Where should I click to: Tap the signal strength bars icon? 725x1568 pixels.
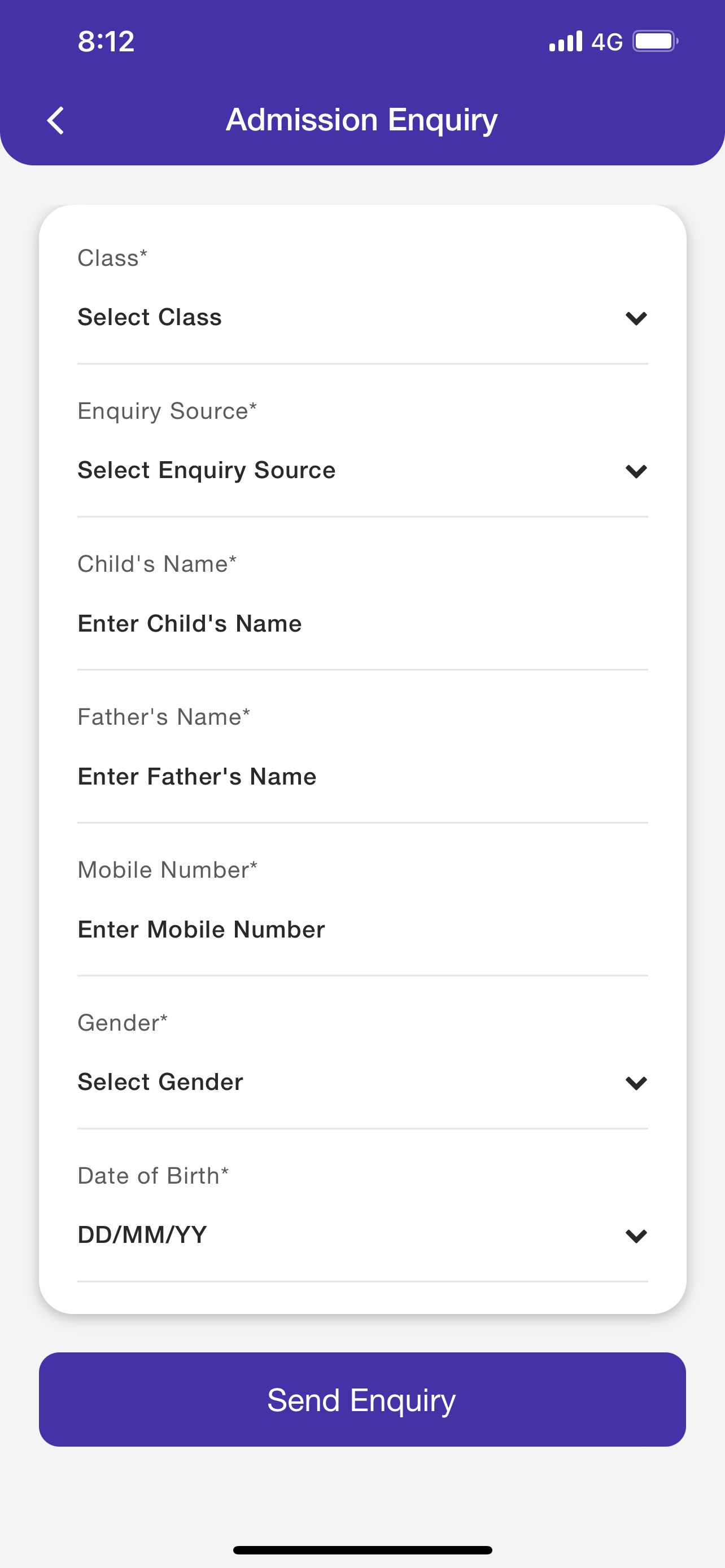pos(565,41)
